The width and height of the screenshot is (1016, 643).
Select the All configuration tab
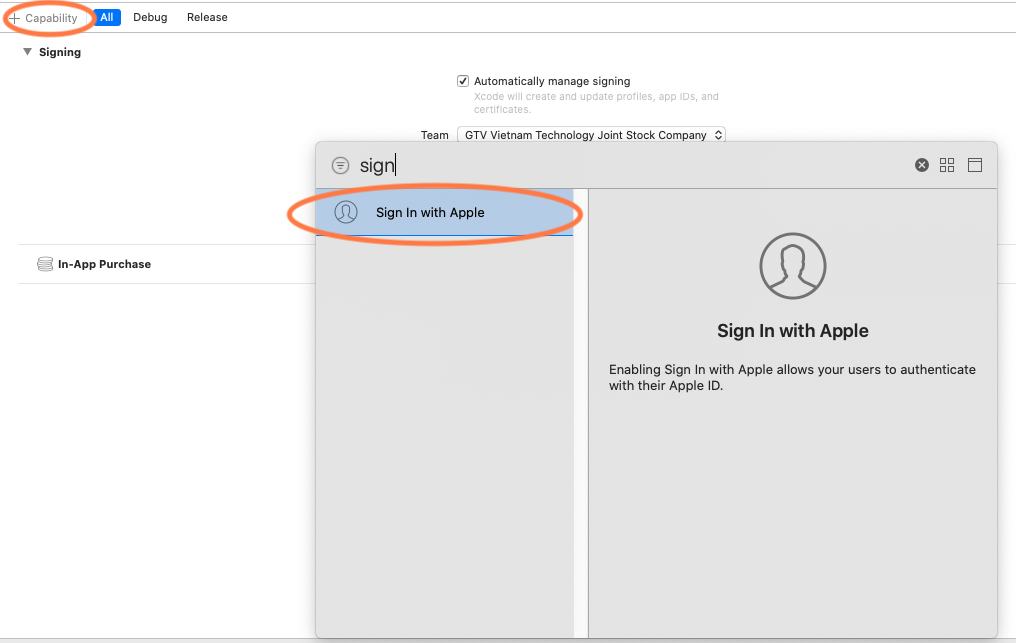(x=107, y=18)
